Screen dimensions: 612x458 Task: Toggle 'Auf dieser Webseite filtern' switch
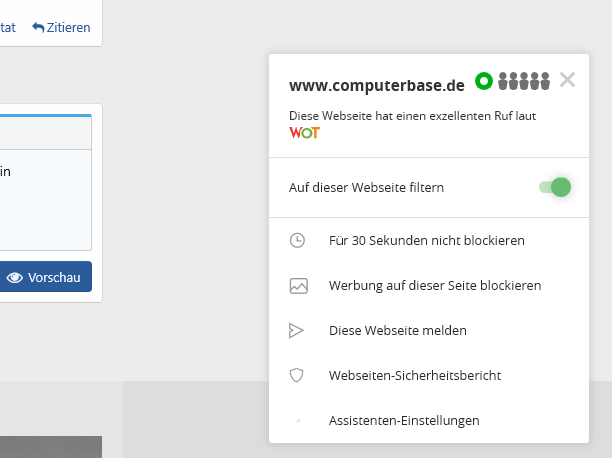[x=555, y=187]
